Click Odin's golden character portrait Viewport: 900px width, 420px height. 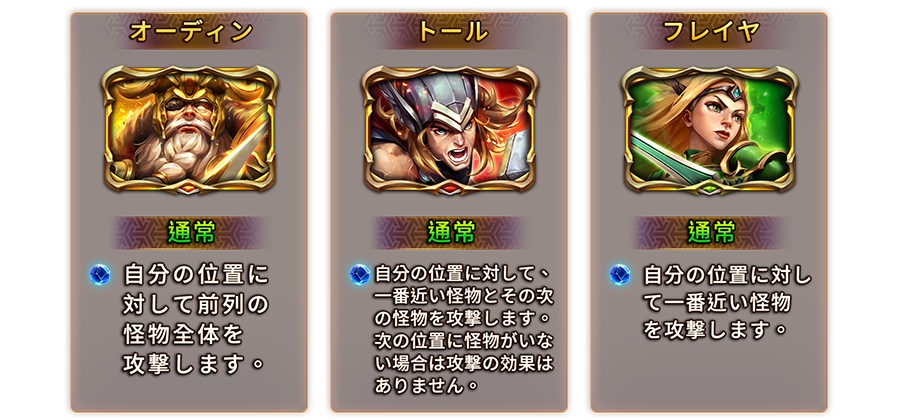click(x=190, y=129)
